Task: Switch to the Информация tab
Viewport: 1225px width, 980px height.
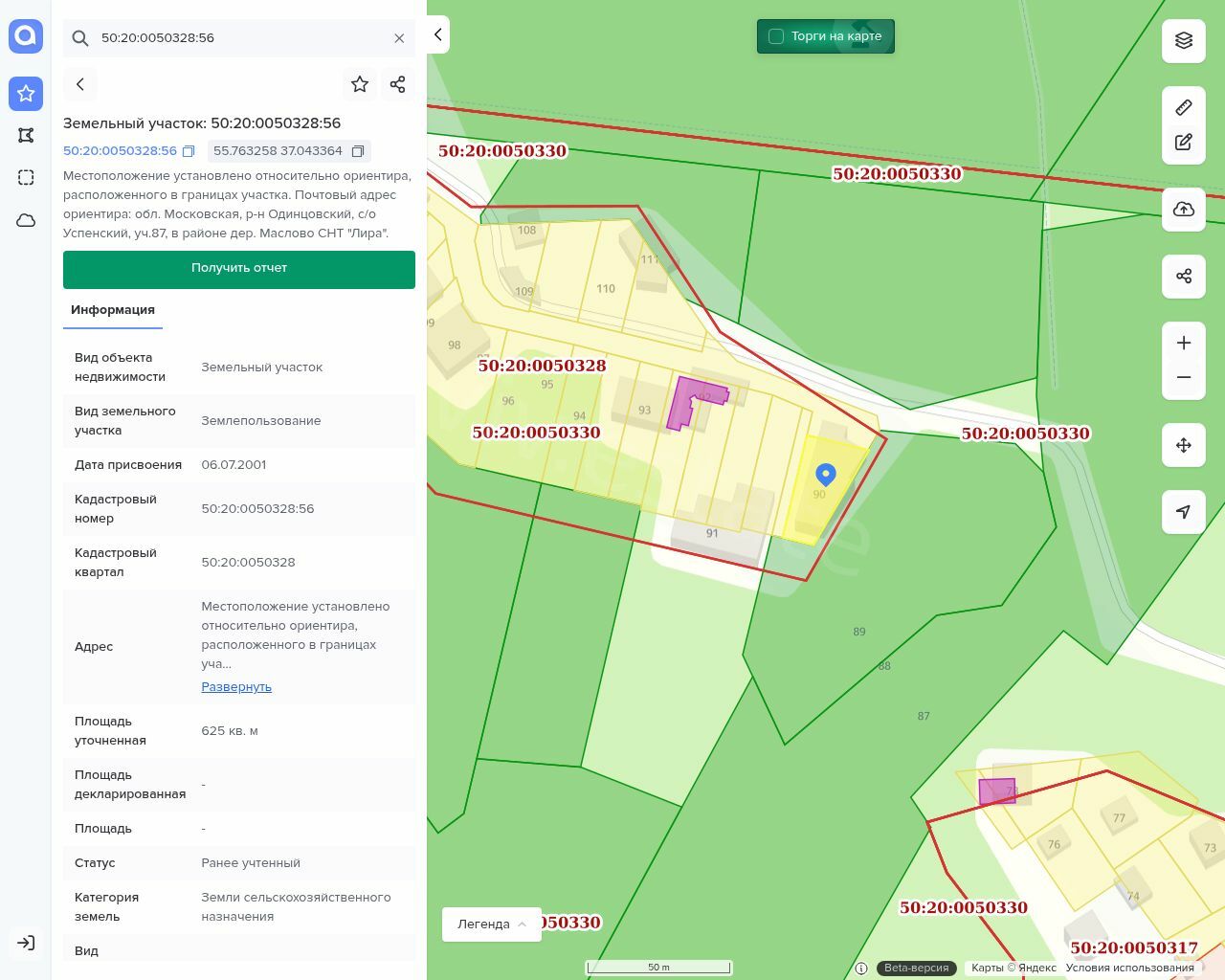Action: pyautogui.click(x=113, y=310)
